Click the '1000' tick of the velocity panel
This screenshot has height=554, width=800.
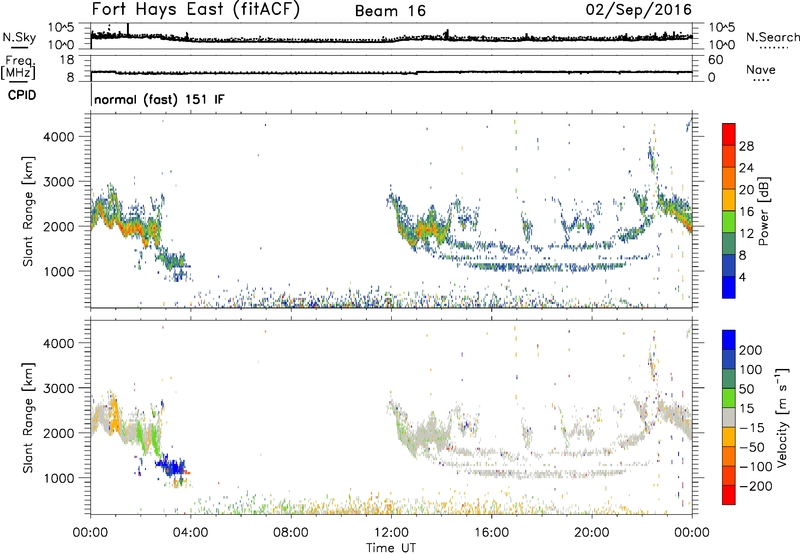58,478
